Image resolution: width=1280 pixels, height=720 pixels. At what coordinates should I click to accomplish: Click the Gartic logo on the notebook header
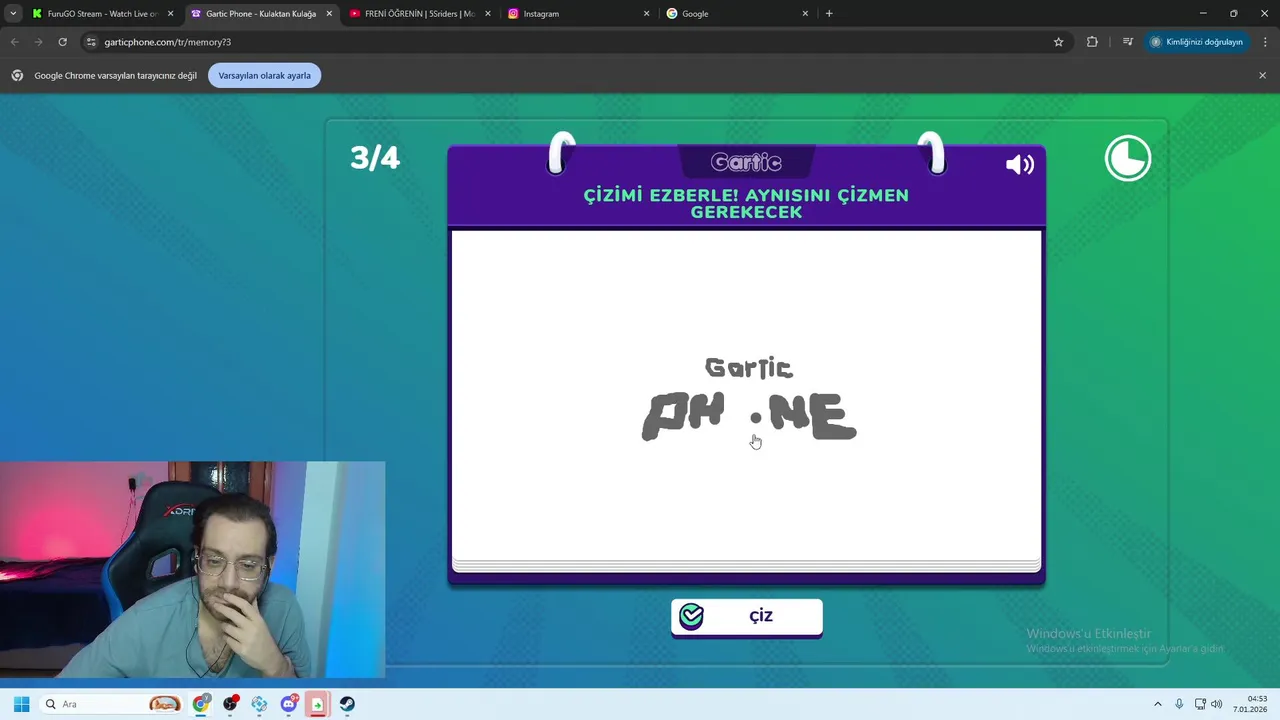(x=746, y=162)
